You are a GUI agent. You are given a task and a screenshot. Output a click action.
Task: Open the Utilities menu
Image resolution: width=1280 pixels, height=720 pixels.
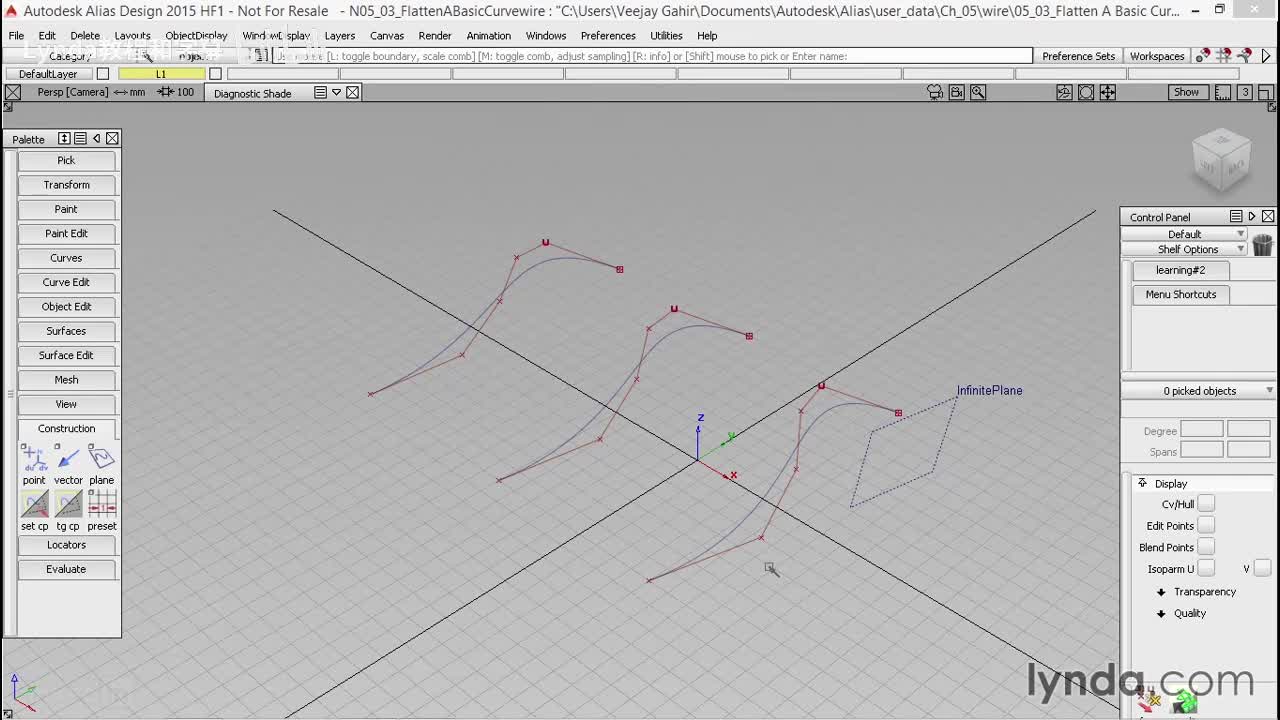666,36
